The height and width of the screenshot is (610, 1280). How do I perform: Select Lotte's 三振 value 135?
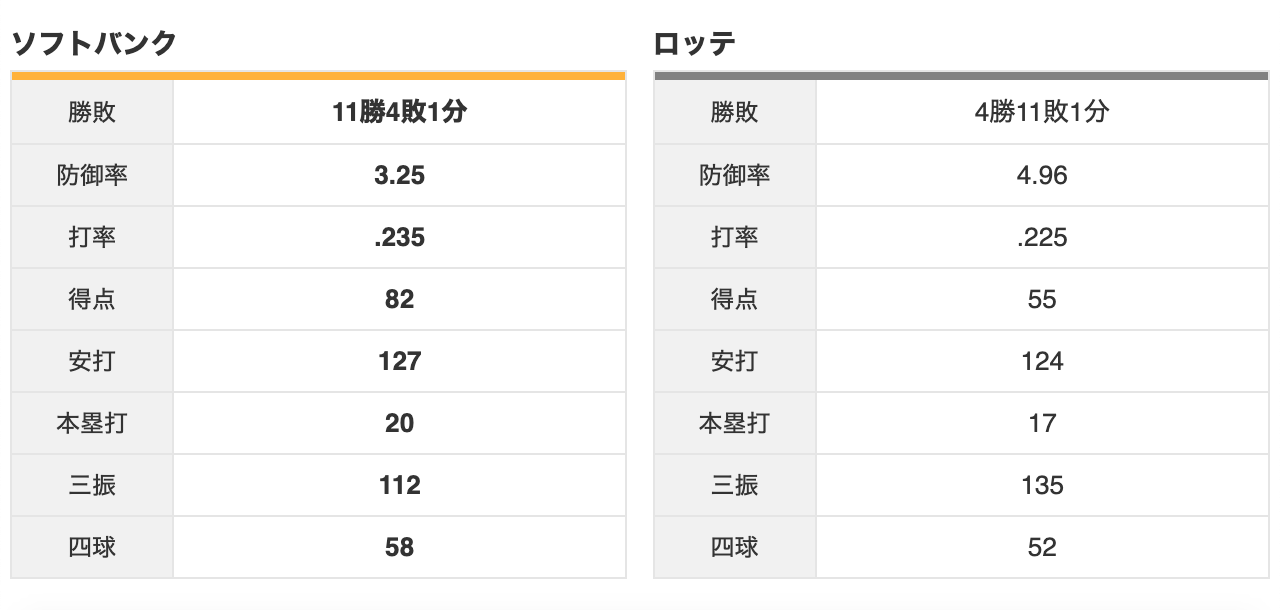pyautogui.click(x=1042, y=485)
